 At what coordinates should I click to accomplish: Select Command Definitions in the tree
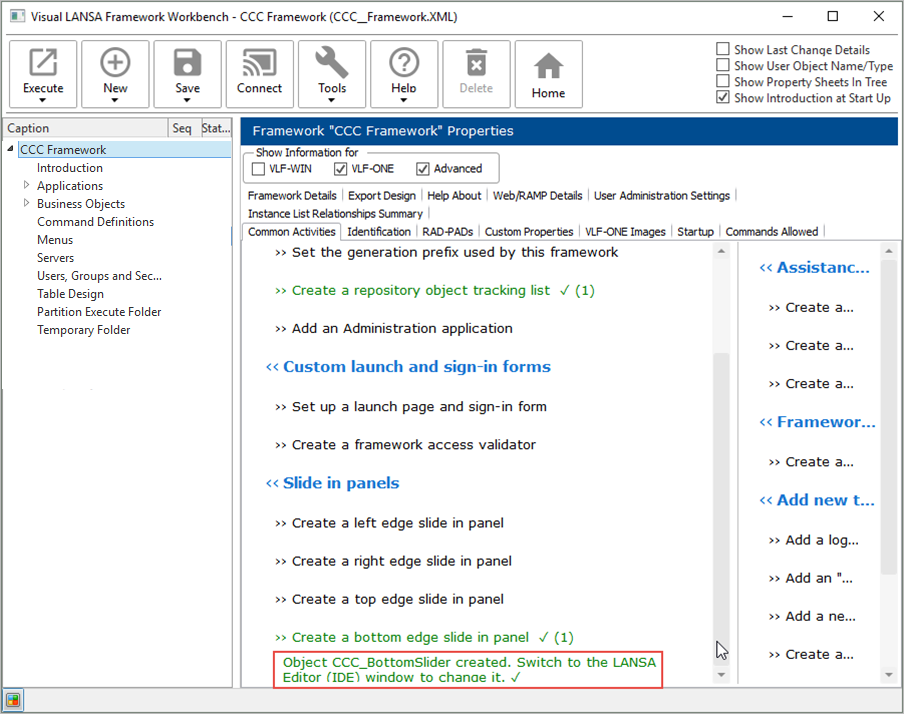click(95, 222)
